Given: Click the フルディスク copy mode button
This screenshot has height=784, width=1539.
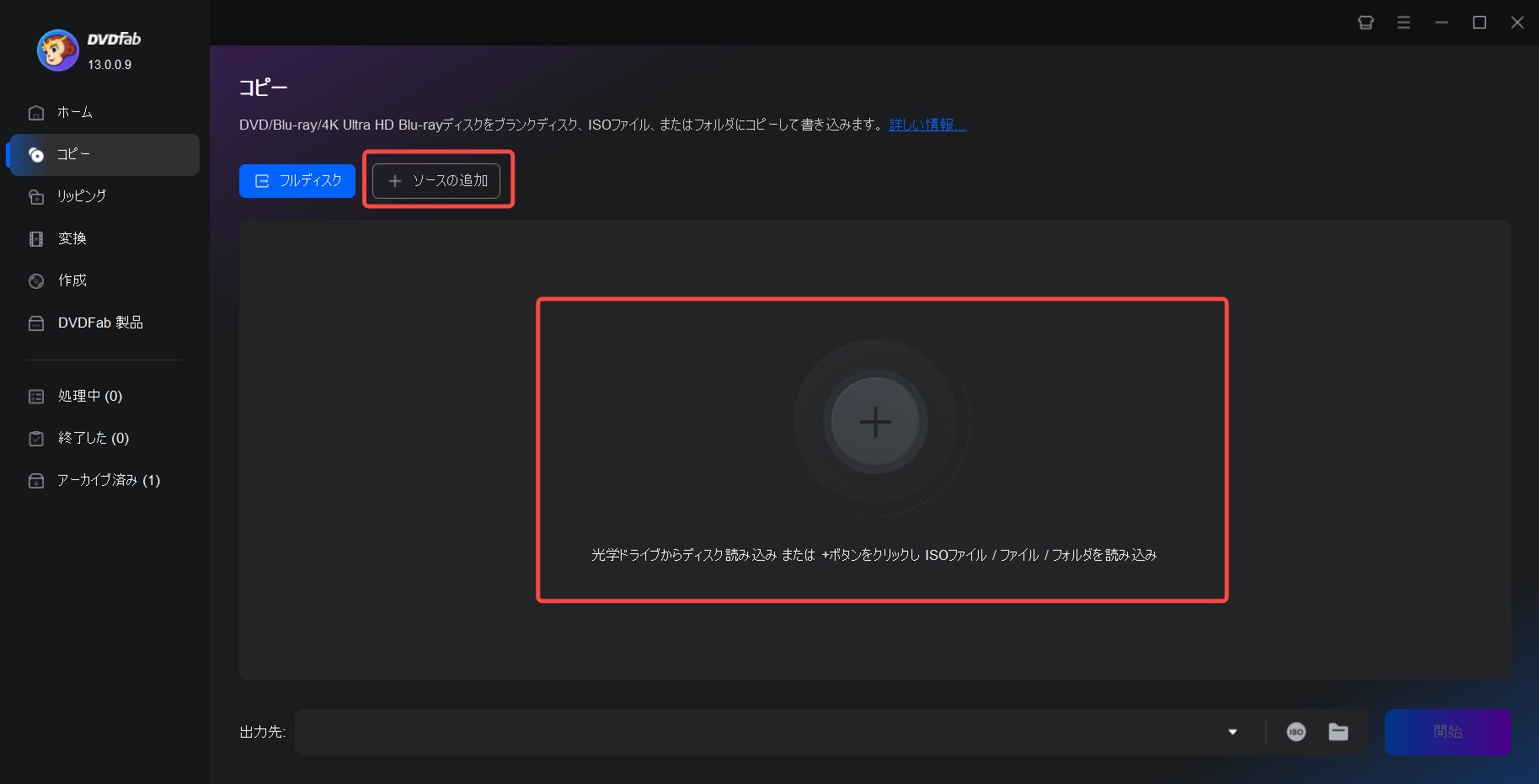Looking at the screenshot, I should tap(297, 181).
